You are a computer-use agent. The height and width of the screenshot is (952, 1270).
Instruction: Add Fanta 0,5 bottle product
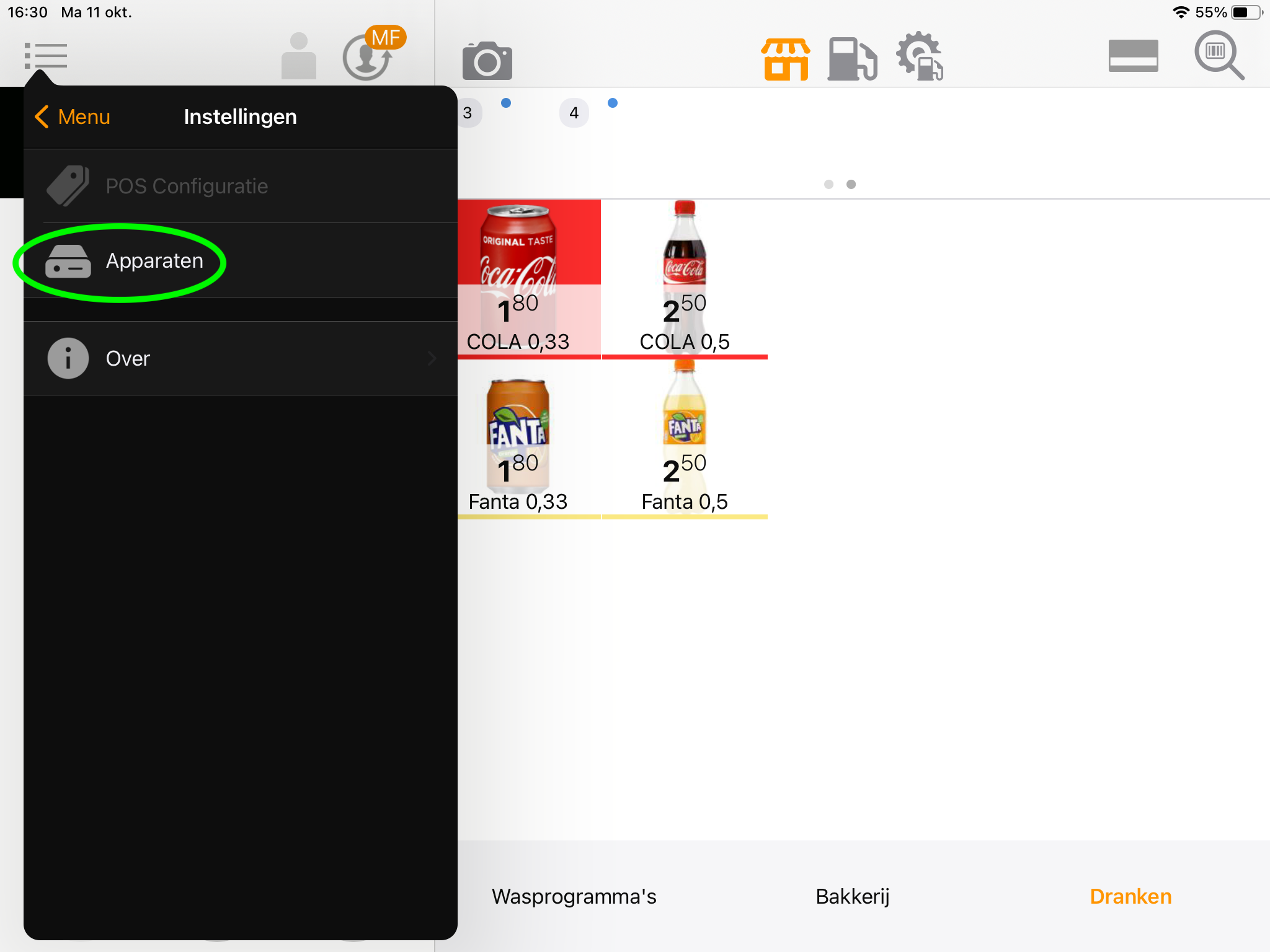(685, 439)
